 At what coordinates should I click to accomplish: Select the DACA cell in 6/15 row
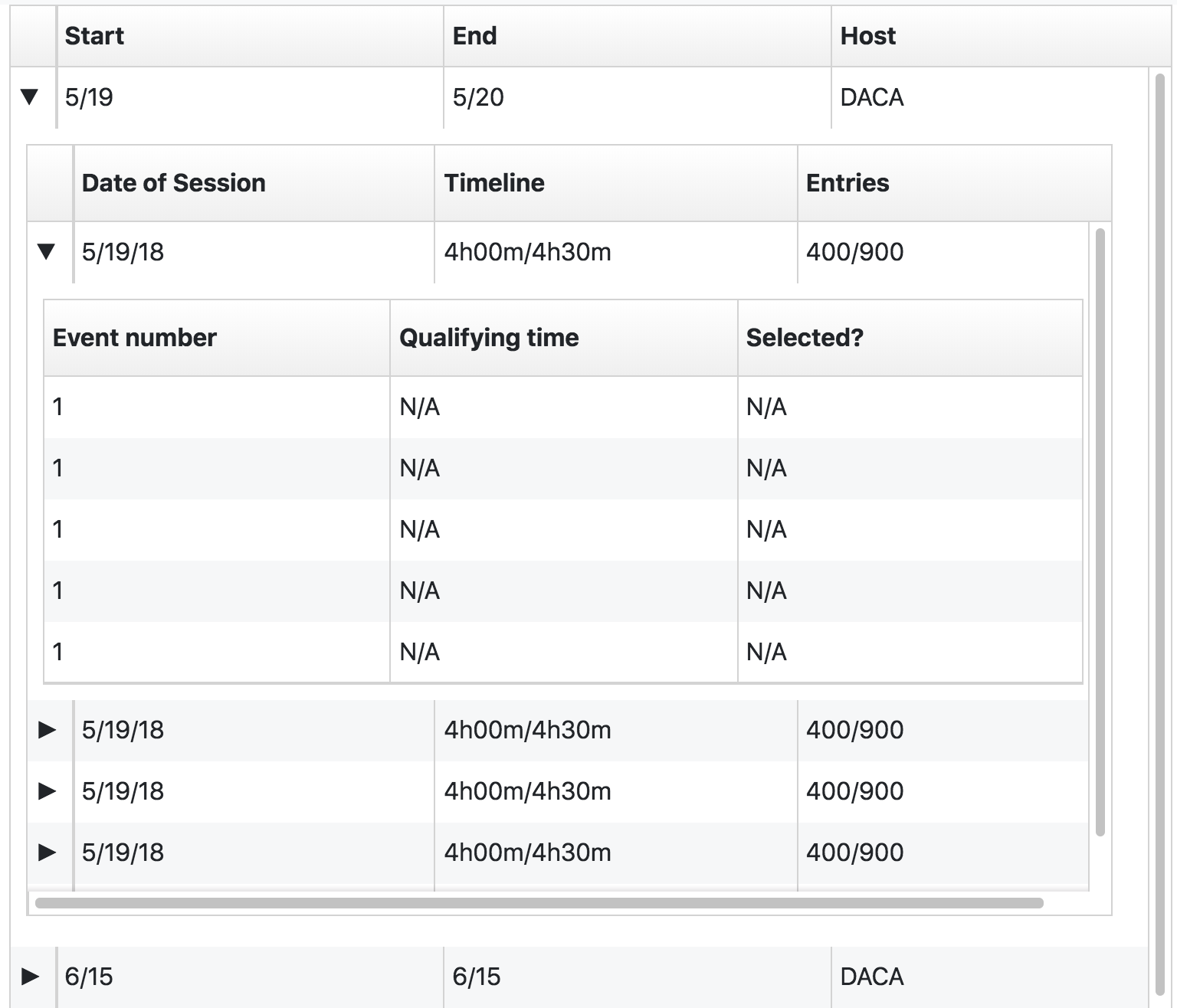click(x=872, y=977)
